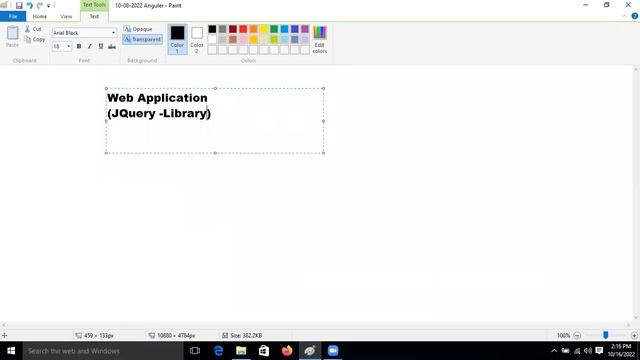The image size is (640, 360).
Task: Click the taskbar clock showing 2:16 PM
Action: (x=621, y=351)
